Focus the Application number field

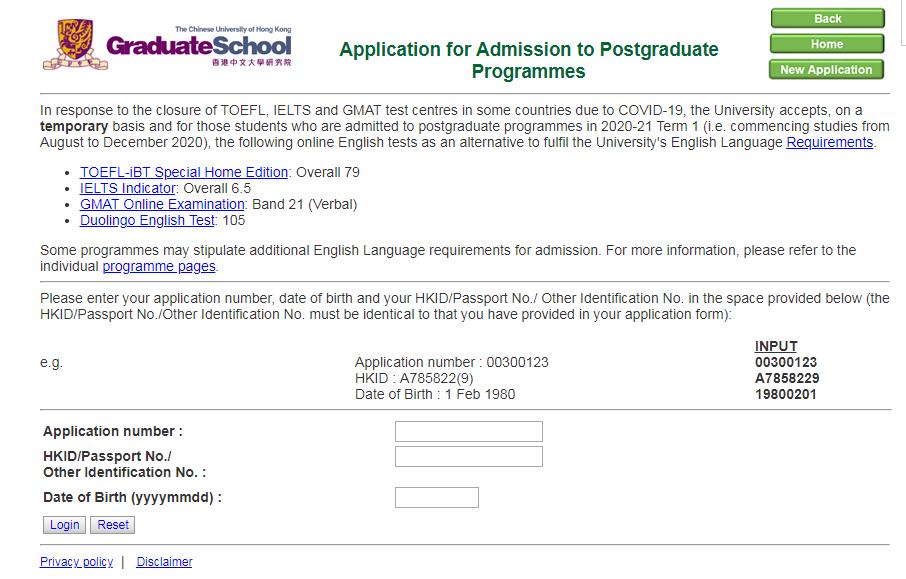click(x=468, y=432)
